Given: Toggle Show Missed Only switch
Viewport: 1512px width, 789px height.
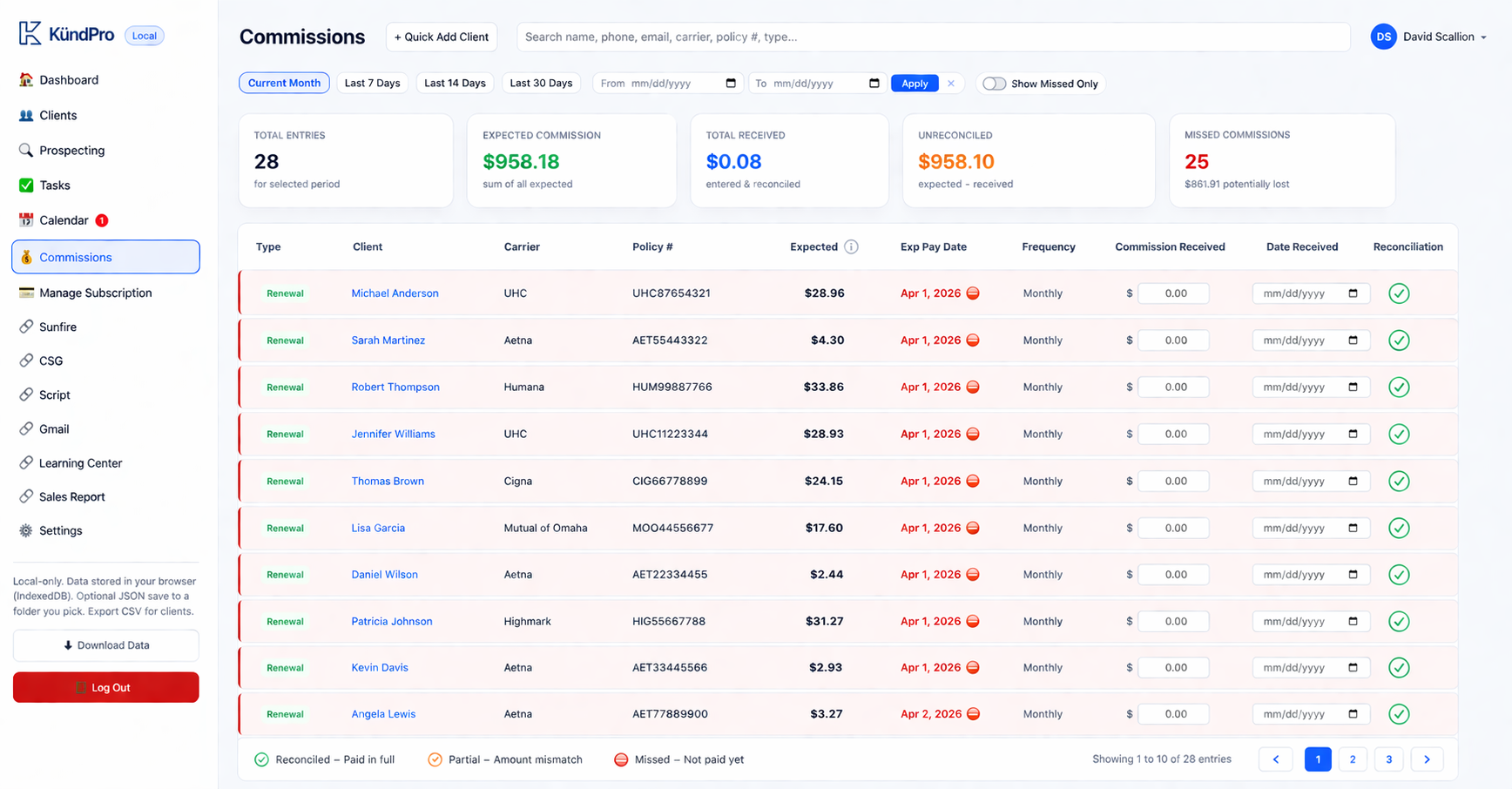Looking at the screenshot, I should tap(994, 84).
